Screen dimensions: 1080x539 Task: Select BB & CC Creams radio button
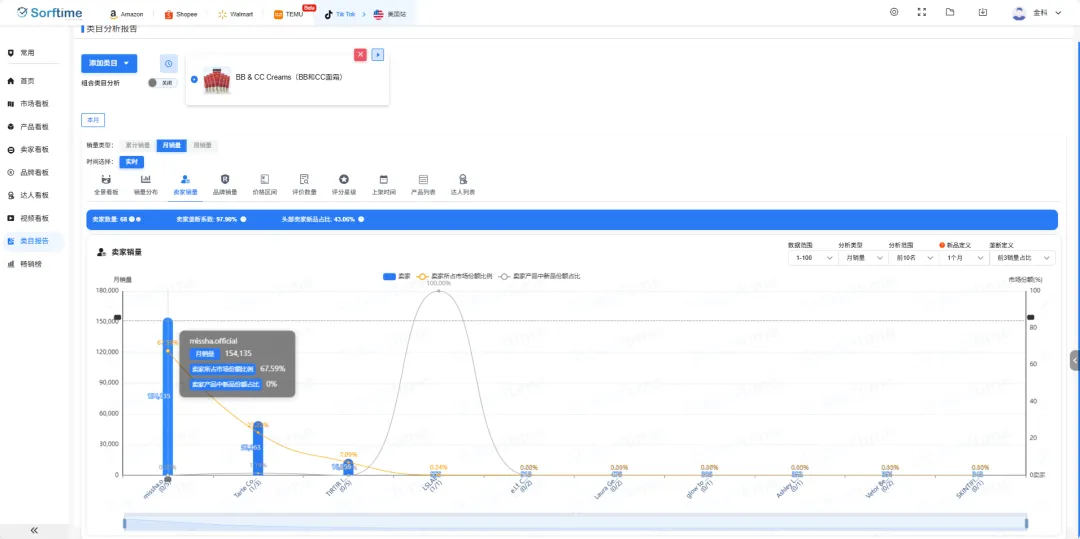(194, 79)
